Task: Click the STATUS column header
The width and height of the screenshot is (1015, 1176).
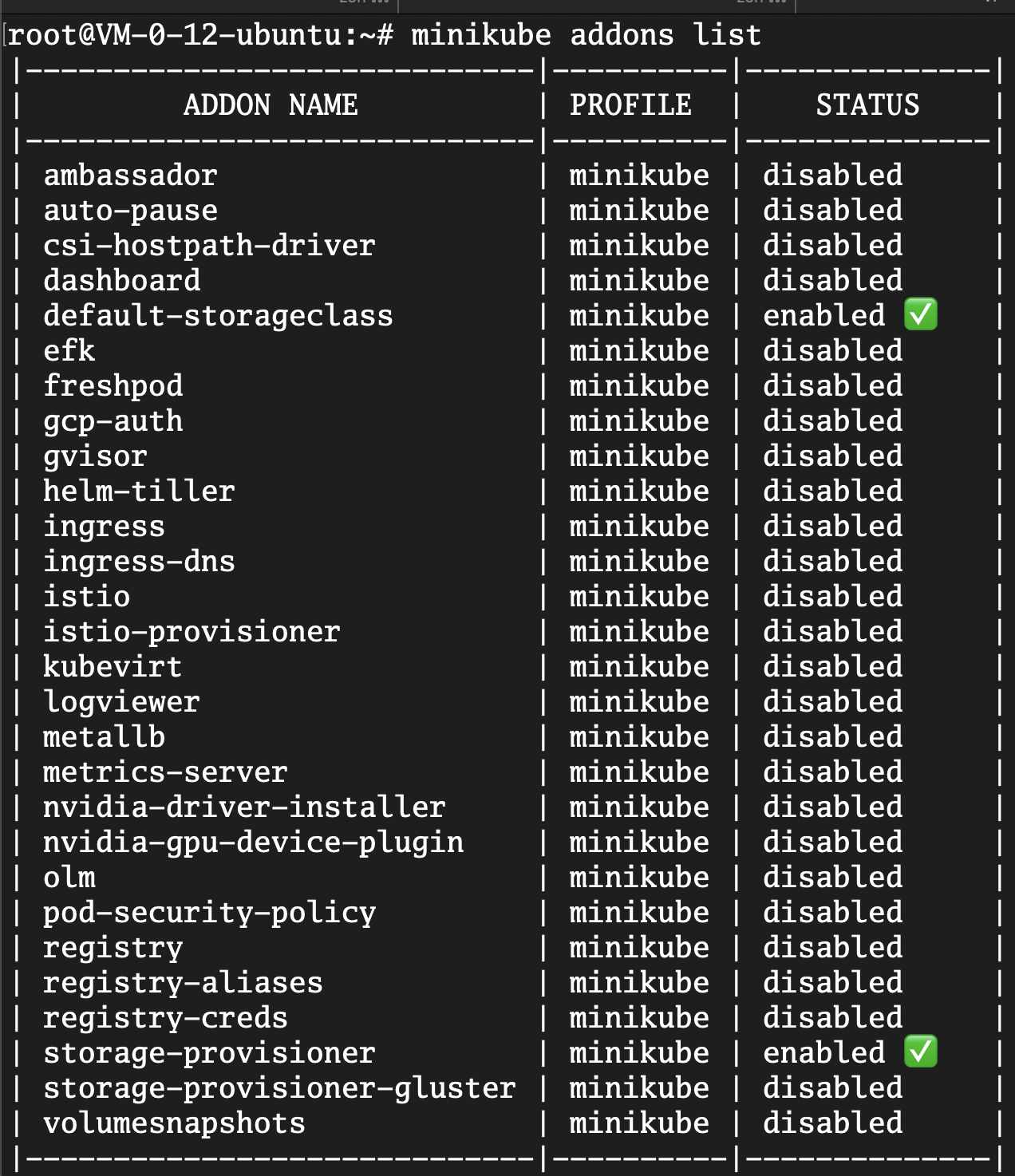Action: (x=867, y=105)
